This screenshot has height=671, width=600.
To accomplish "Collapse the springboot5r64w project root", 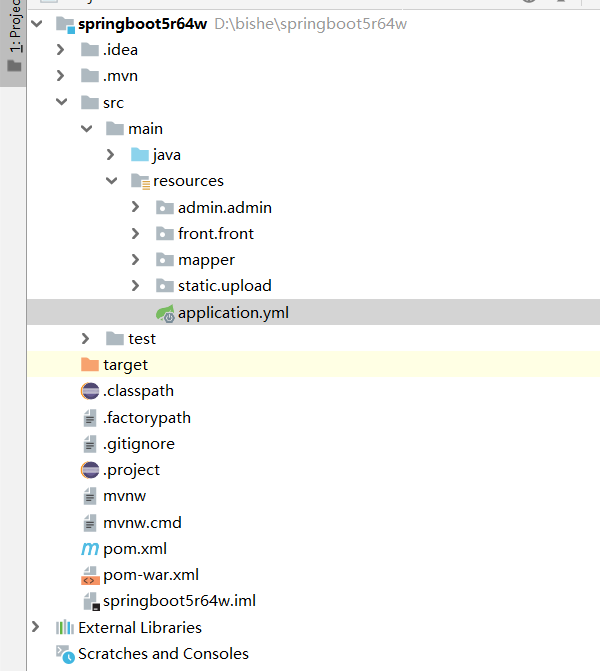I will pos(37,23).
